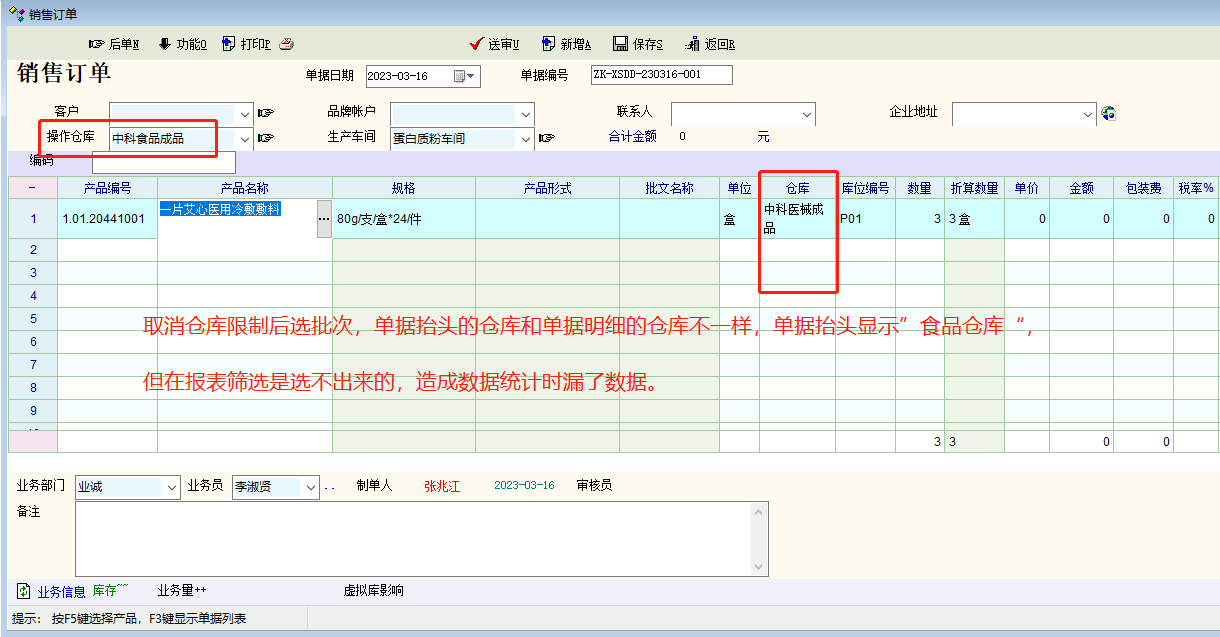1220x637 pixels.
Task: Expand the 客户 customer dropdown
Action: coord(245,114)
